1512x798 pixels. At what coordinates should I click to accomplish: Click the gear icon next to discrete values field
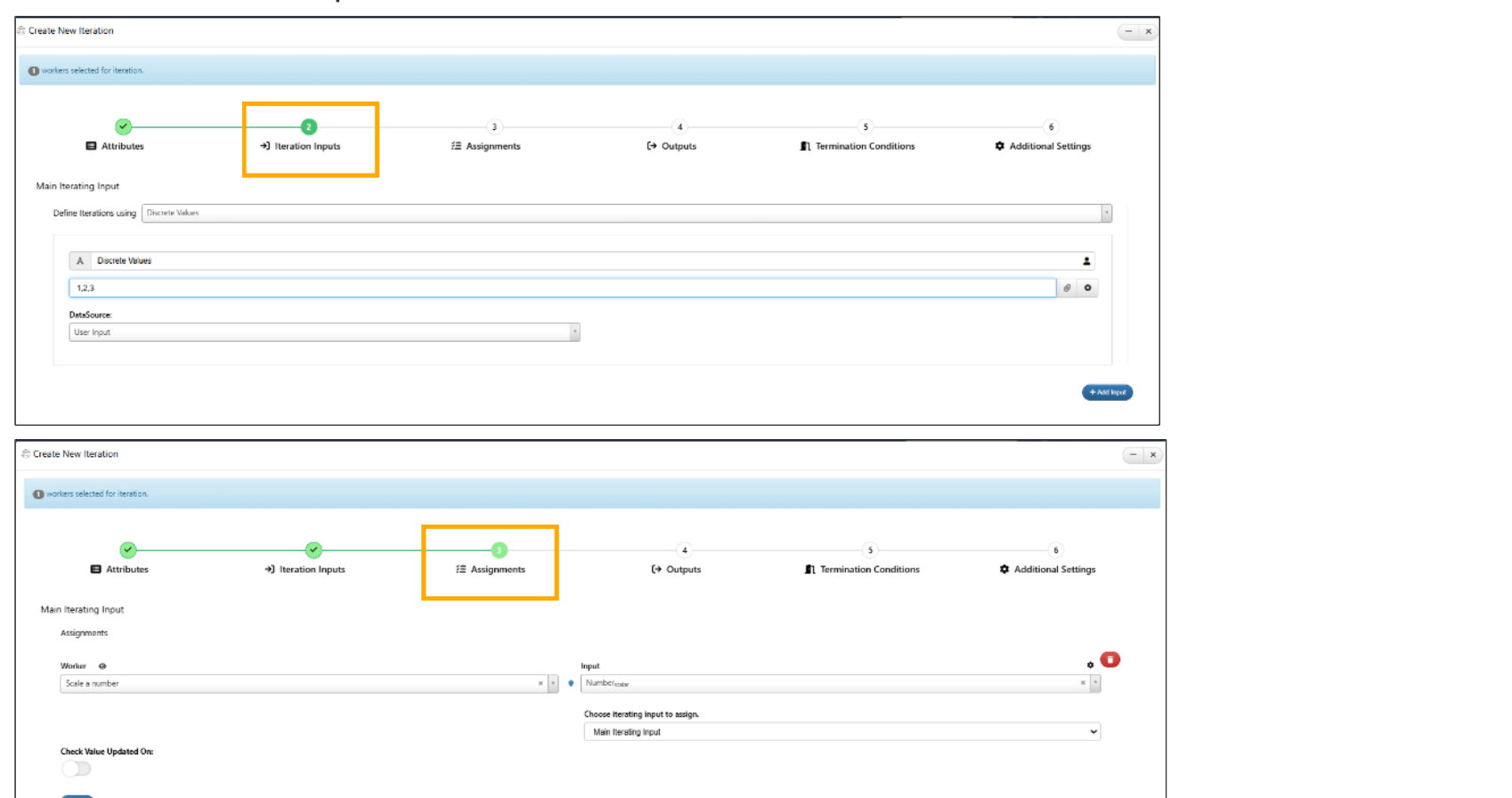pyautogui.click(x=1087, y=288)
